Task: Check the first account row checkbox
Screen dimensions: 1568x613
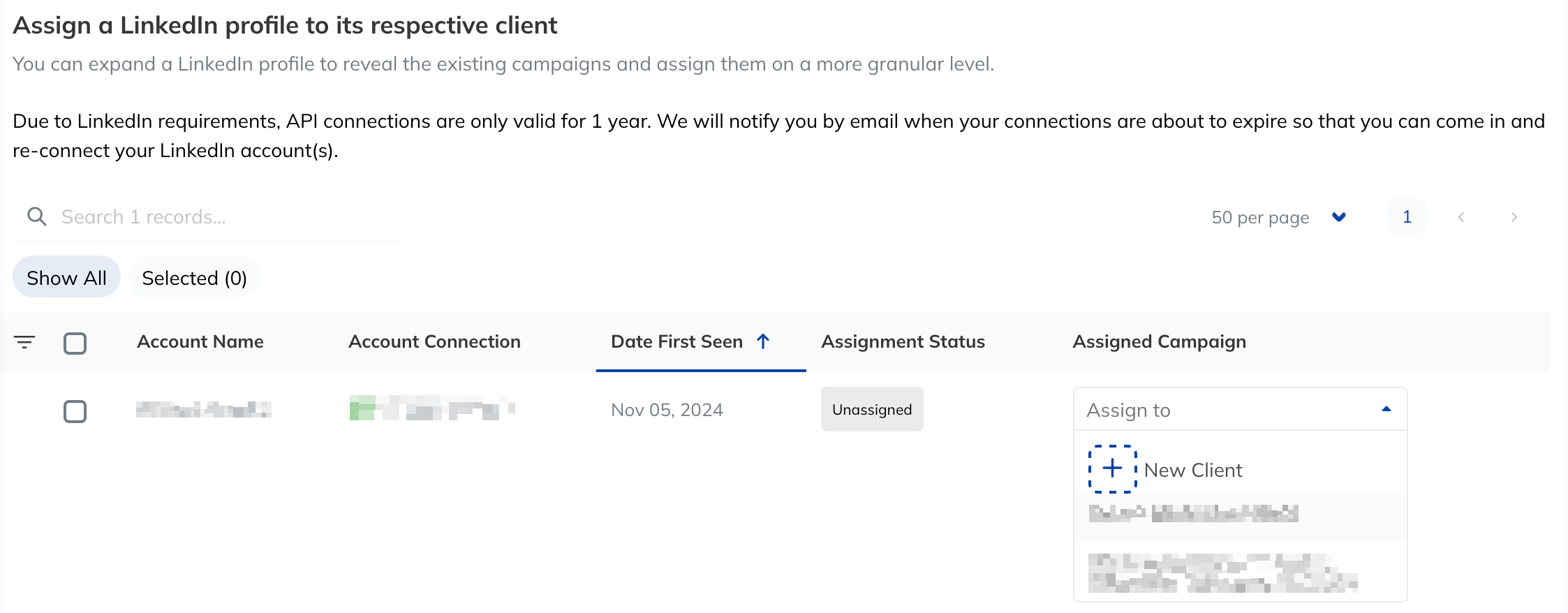Action: coord(75,411)
